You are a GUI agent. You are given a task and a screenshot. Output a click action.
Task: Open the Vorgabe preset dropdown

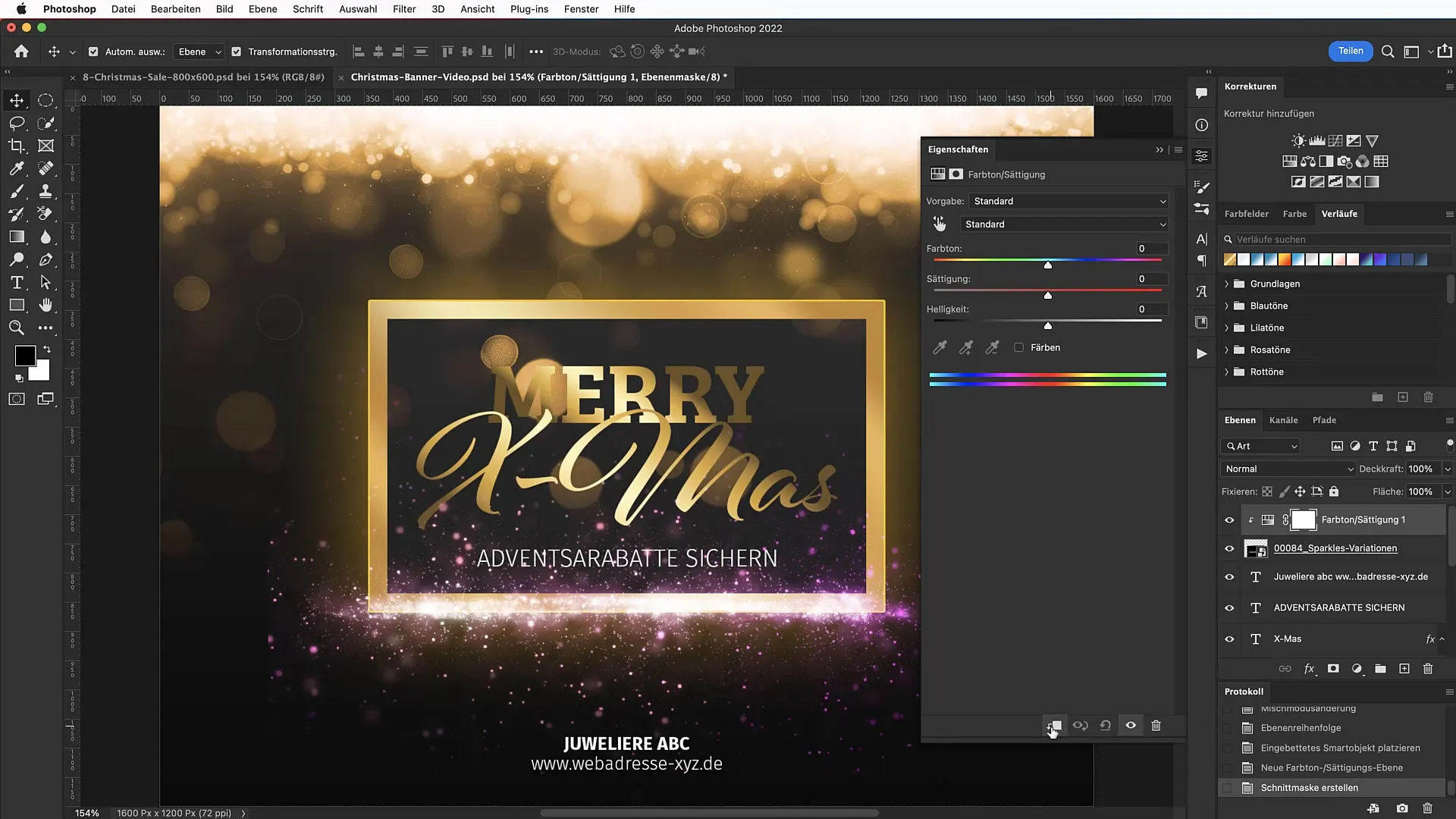[1068, 201]
